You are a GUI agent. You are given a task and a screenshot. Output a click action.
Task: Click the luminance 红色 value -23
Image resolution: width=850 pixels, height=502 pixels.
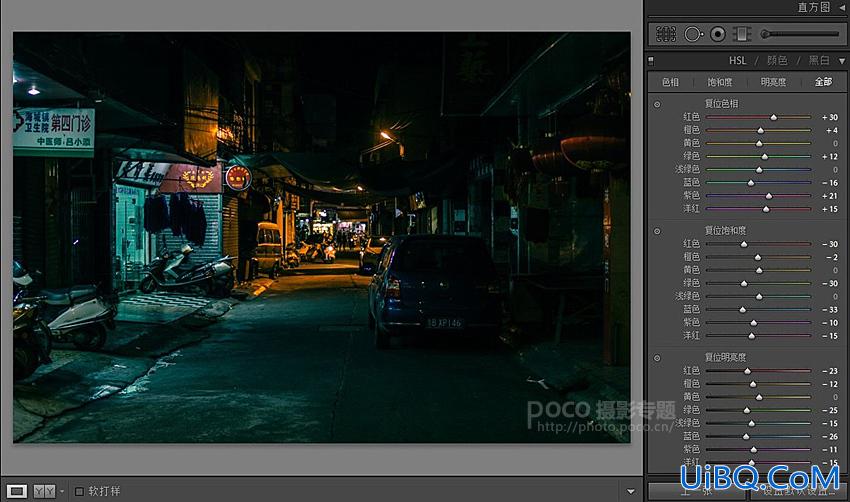tap(829, 371)
